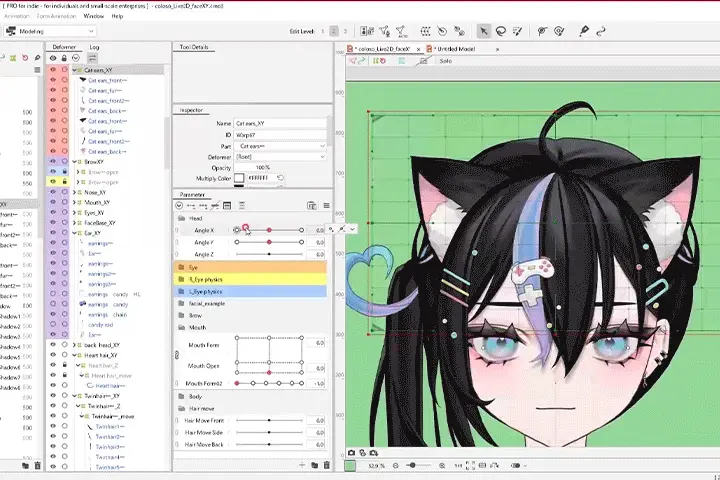
Task: Expand the Mouth_XY tree node
Action: click(74, 203)
